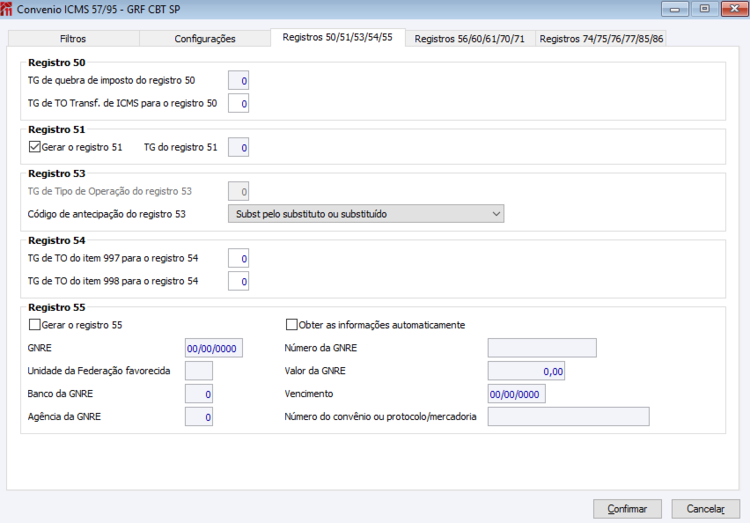The image size is (750, 523).
Task: Click TG de Tipo de Operação registro 53 field
Action: (x=238, y=191)
